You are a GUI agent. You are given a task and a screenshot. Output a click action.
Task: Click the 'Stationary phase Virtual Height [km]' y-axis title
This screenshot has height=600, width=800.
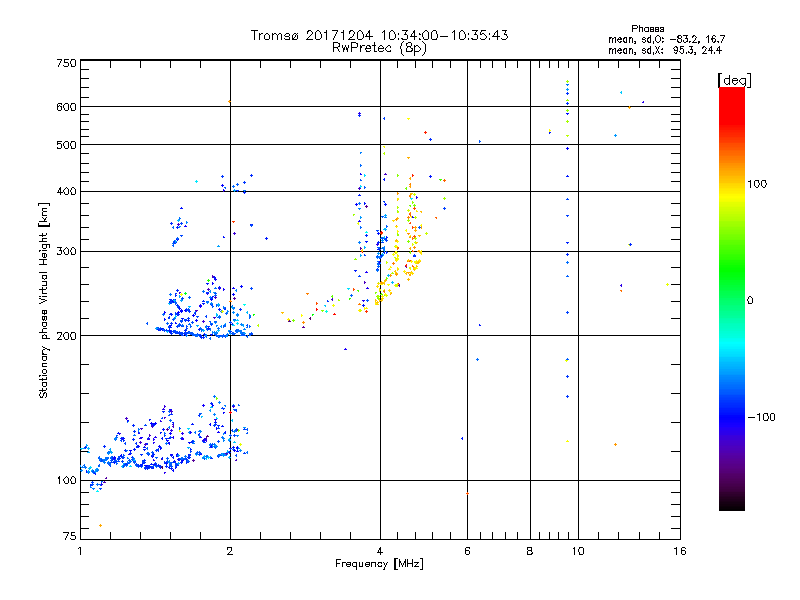[x=43, y=301]
